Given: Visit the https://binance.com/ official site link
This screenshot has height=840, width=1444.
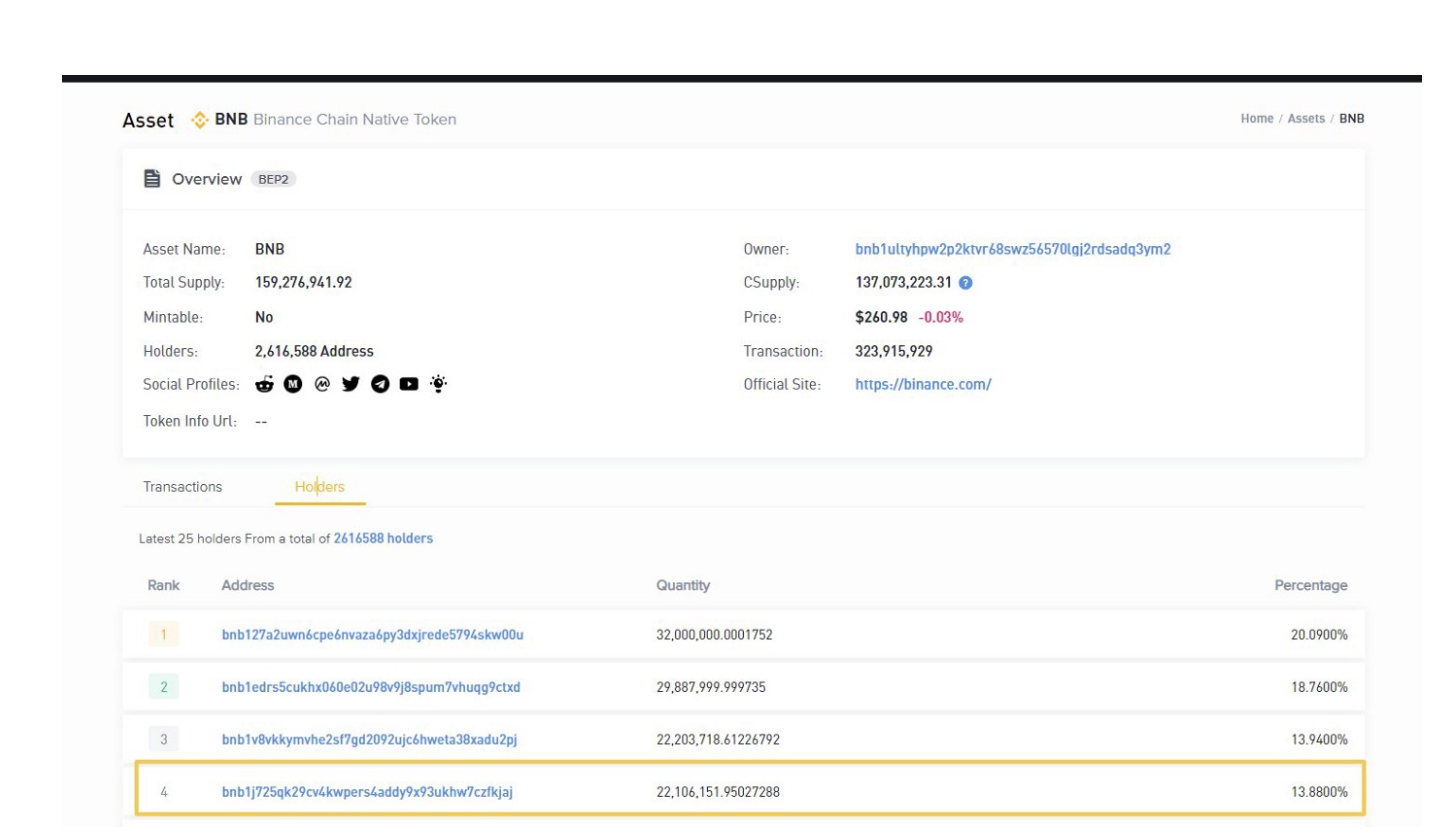Looking at the screenshot, I should pos(923,384).
